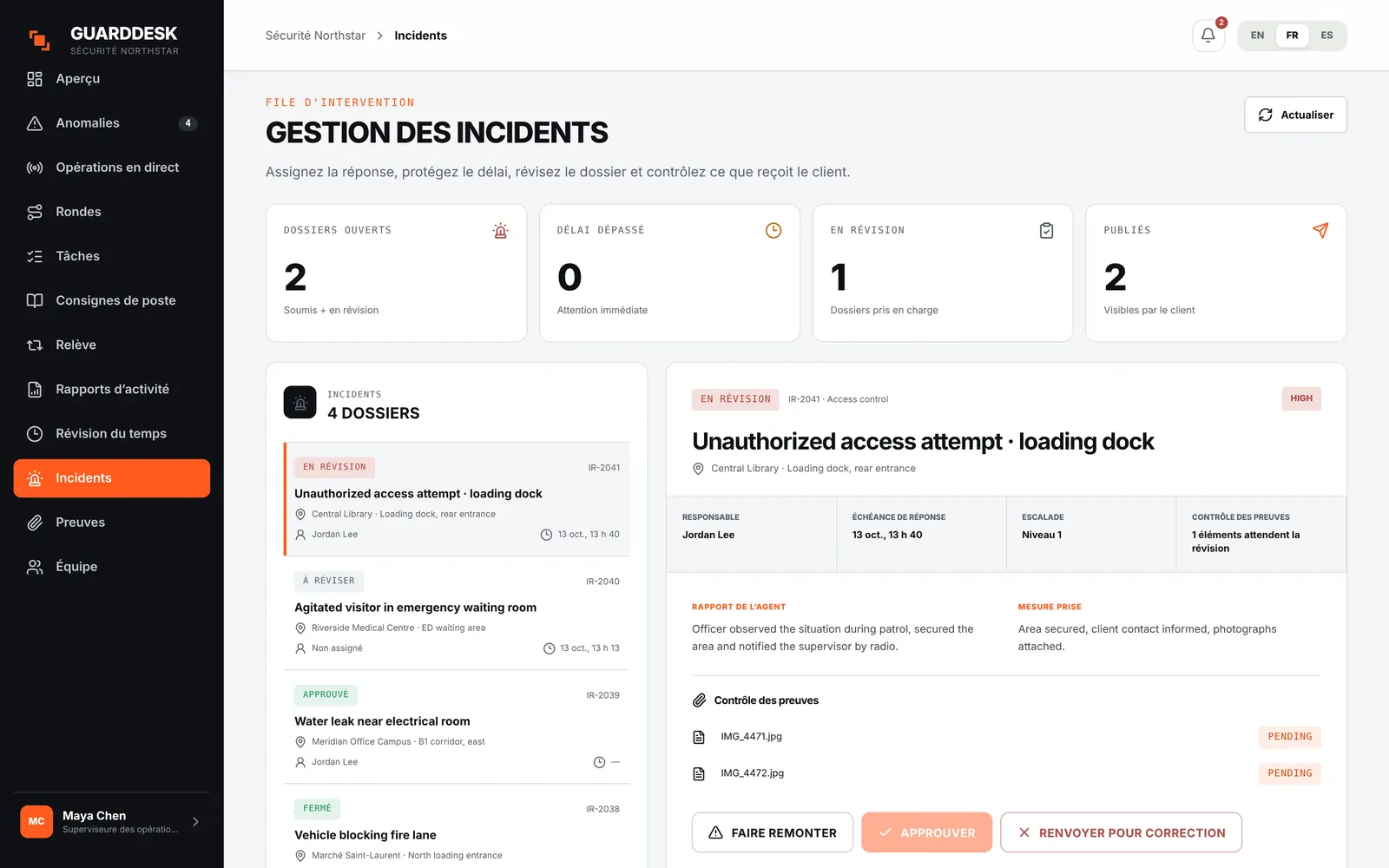Click the Rapports d'activité file icon
1389x868 pixels.
pos(35,389)
